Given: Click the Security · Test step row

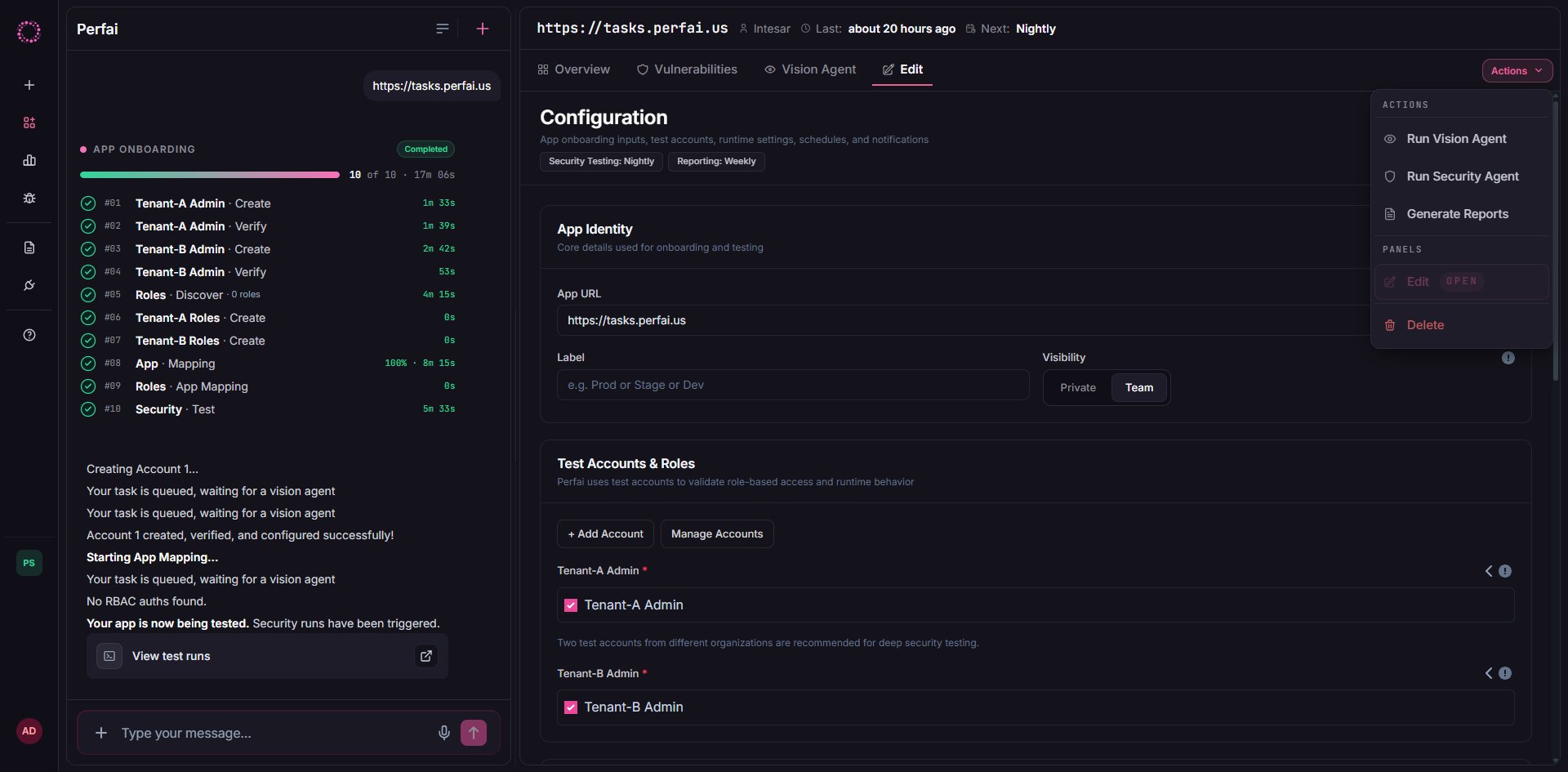Looking at the screenshot, I should [x=268, y=409].
